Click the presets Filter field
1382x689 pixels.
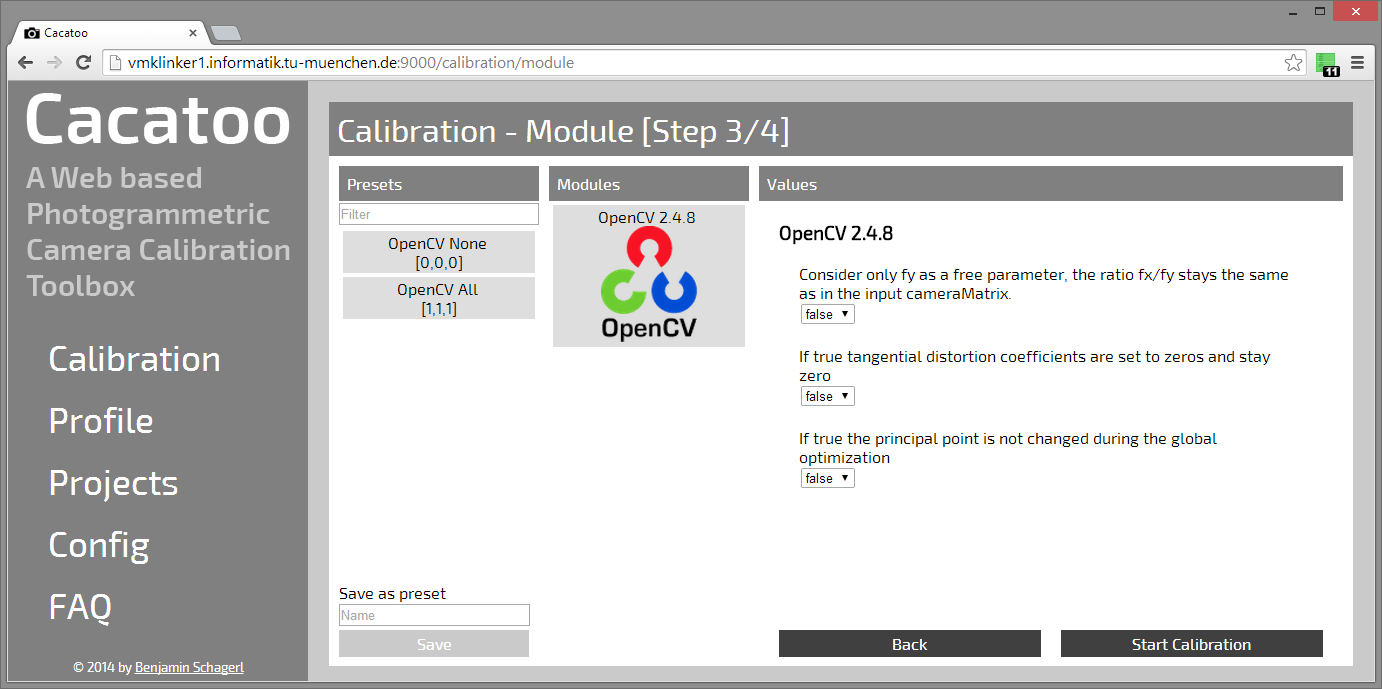pyautogui.click(x=439, y=214)
